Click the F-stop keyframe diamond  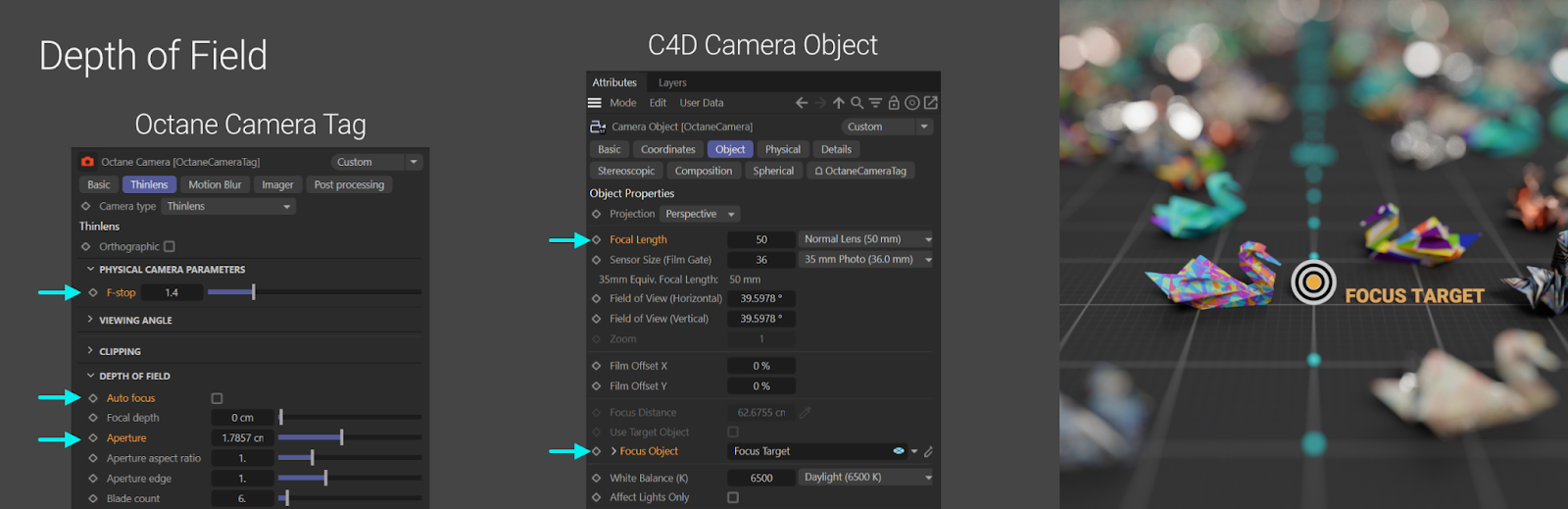coord(93,293)
